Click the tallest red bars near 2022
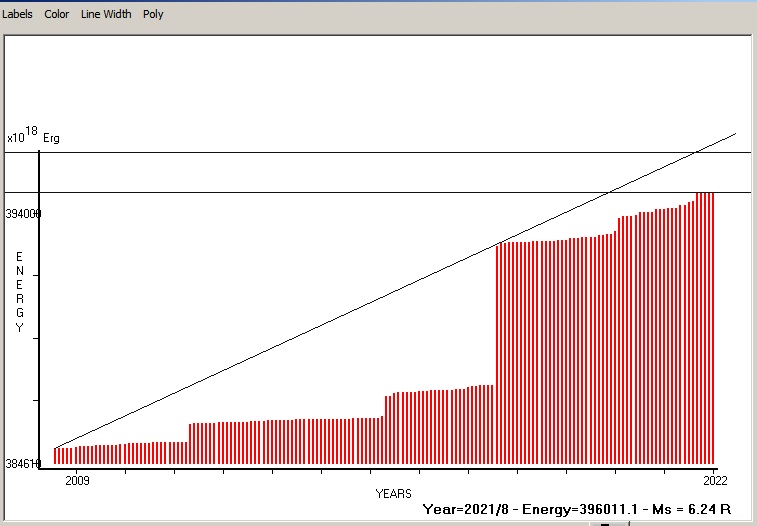The image size is (757, 526). tap(705, 328)
